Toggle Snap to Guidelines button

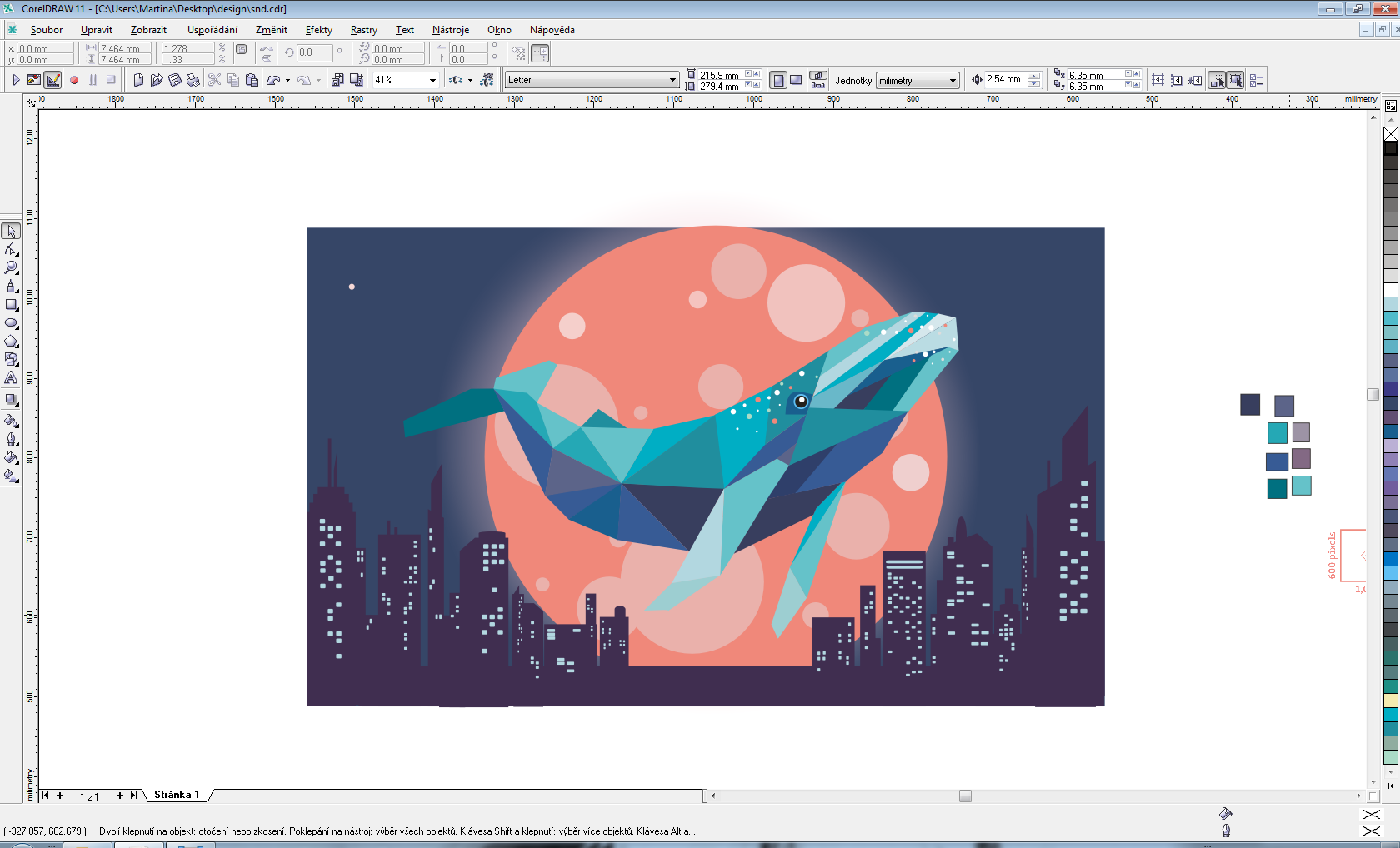pos(1176,80)
